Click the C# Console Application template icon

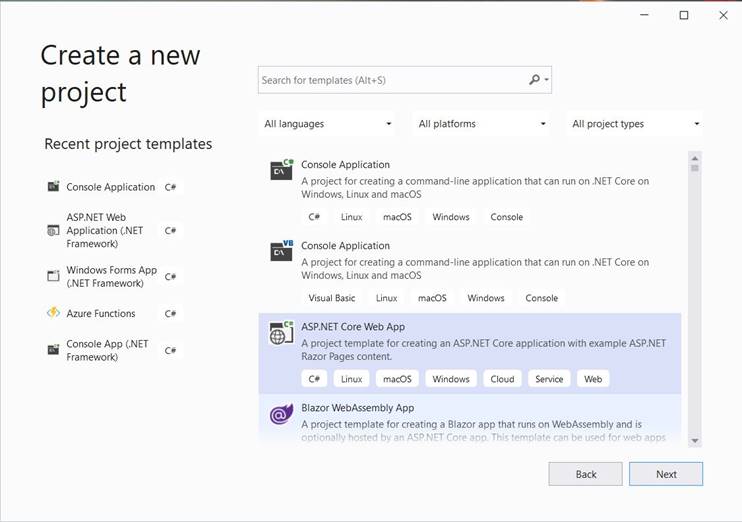tap(282, 169)
